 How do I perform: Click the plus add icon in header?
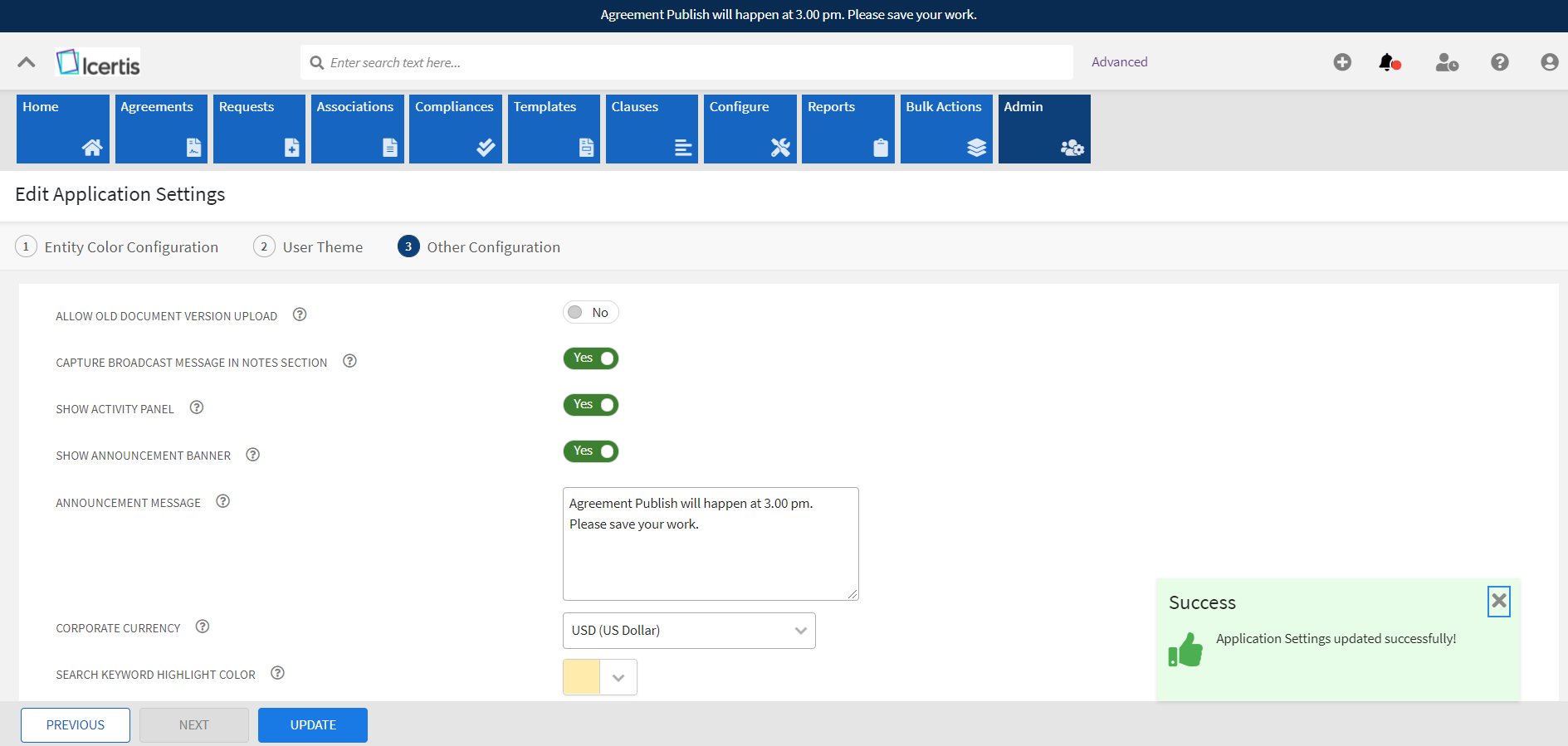point(1342,62)
